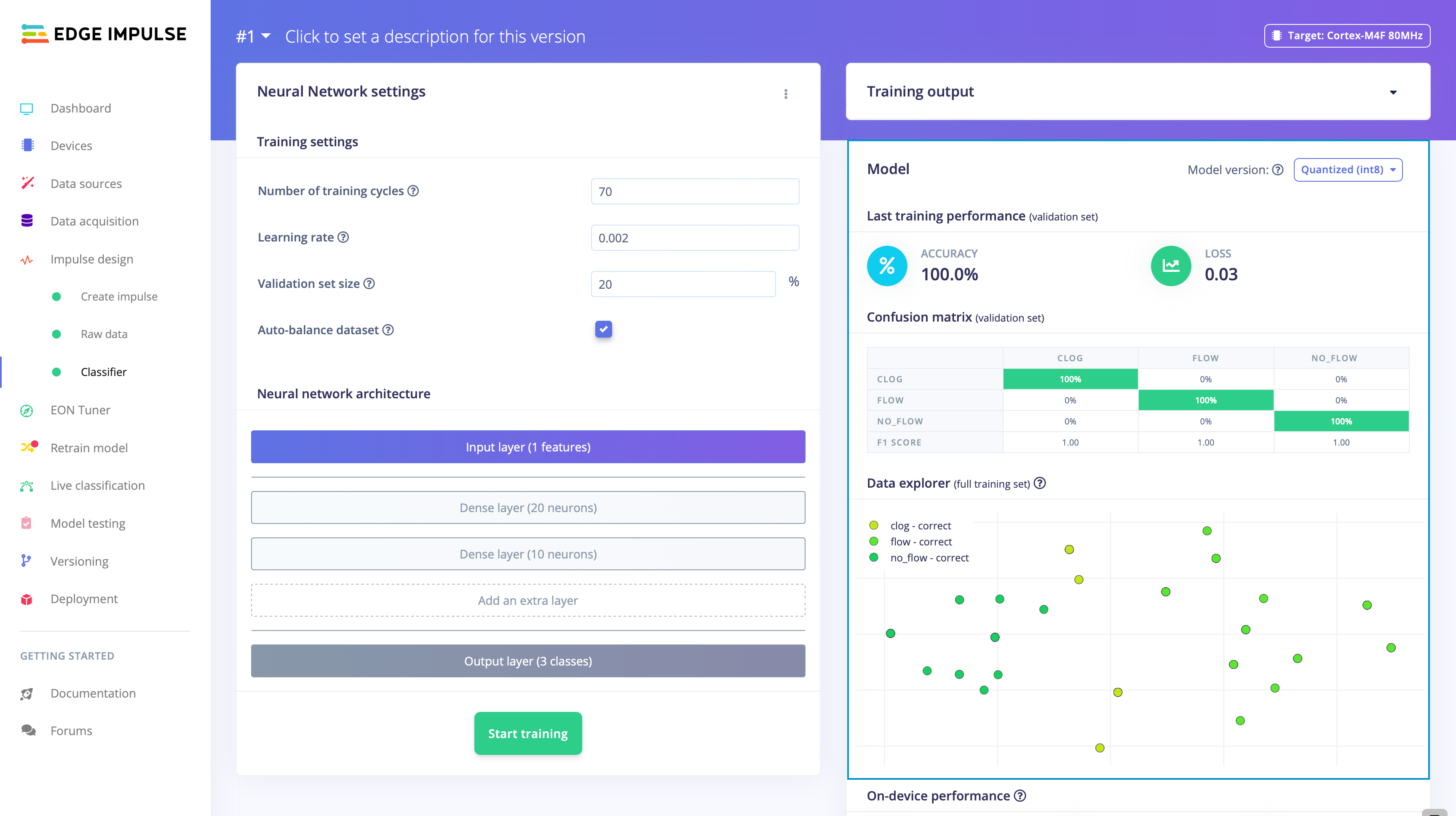Image resolution: width=1456 pixels, height=816 pixels.
Task: Open the Quantized (int8) model version dropdown
Action: point(1348,169)
